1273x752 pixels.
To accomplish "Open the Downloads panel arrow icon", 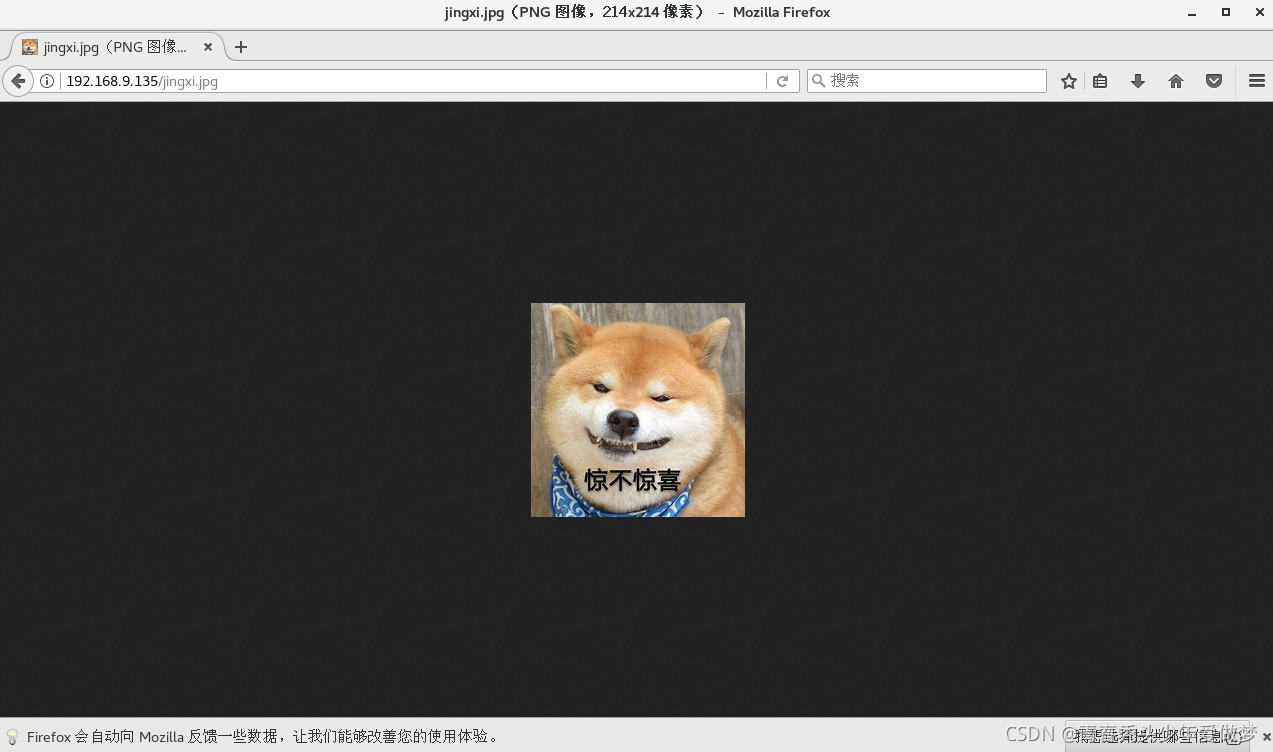I will (1137, 80).
